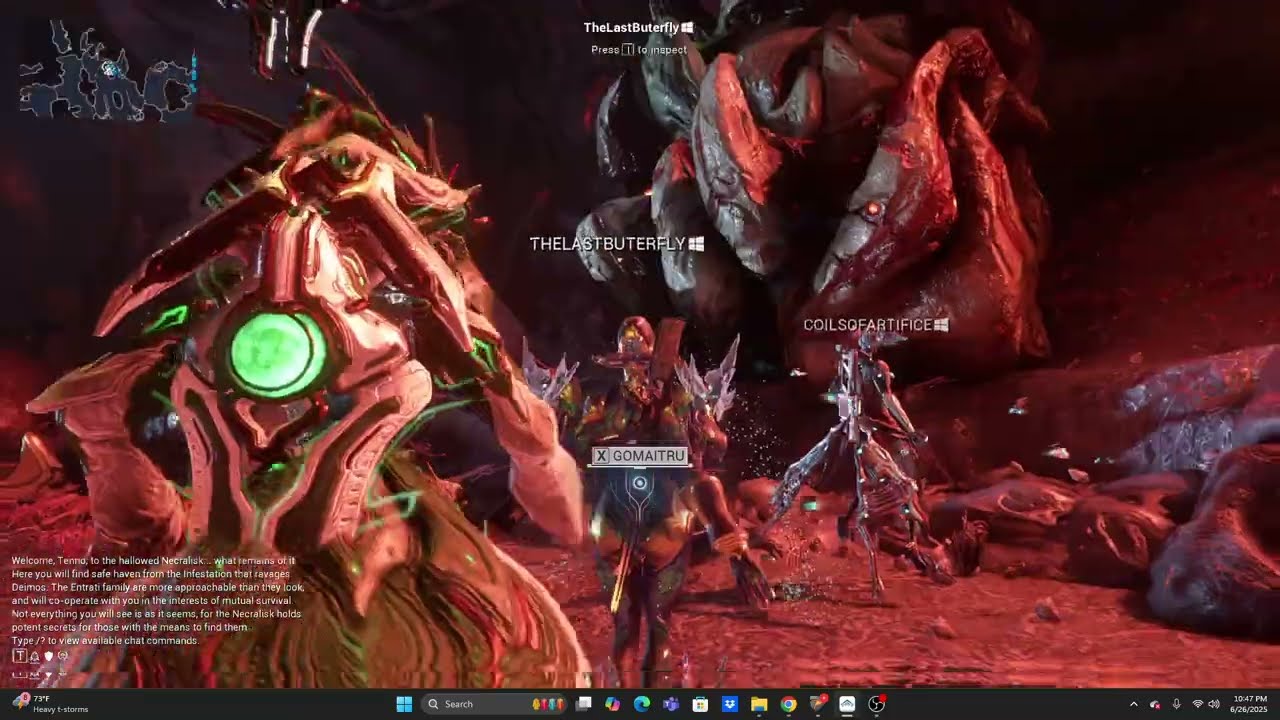Open Google Chrome from taskbar
1280x720 pixels.
click(788, 704)
